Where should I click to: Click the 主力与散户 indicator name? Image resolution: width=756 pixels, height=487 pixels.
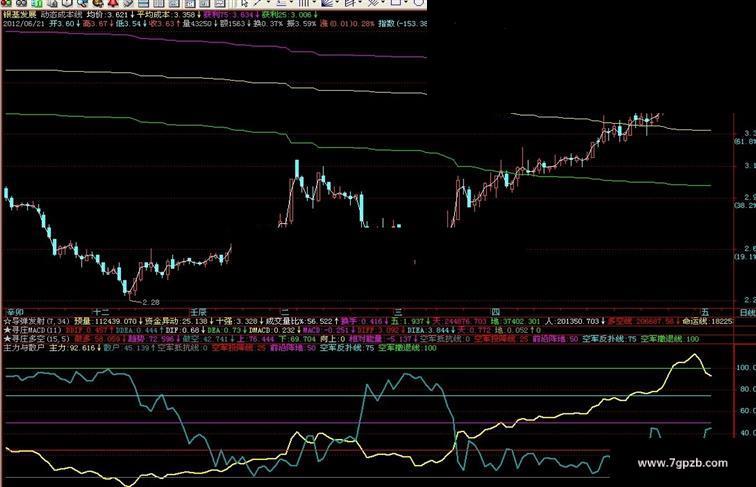24,348
